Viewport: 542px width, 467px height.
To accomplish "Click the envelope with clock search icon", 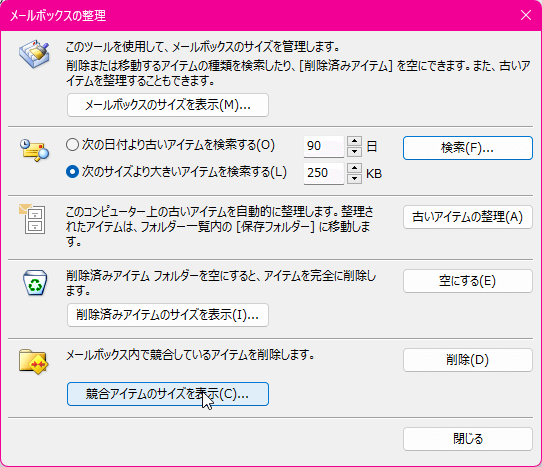I will [34, 150].
